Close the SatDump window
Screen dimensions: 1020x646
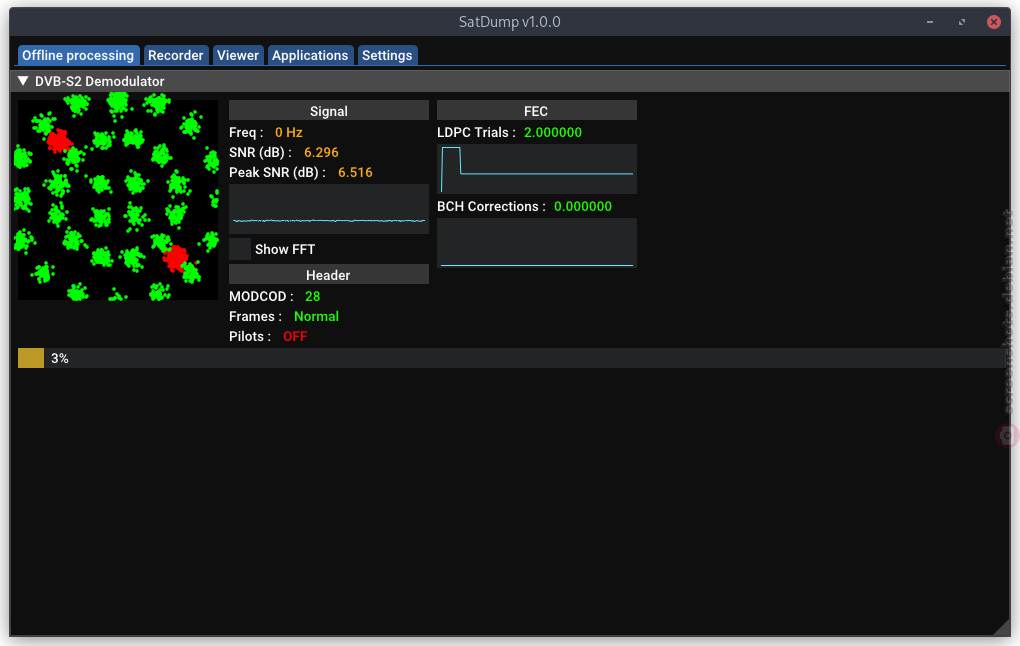point(994,22)
